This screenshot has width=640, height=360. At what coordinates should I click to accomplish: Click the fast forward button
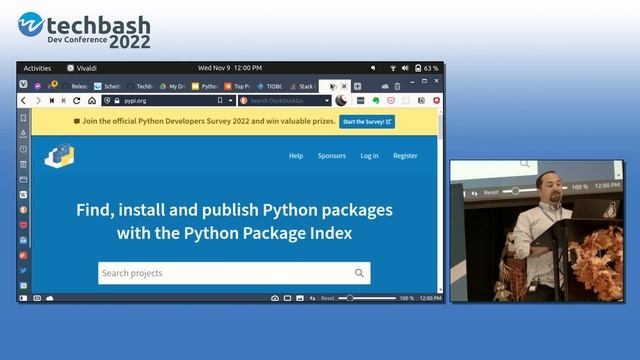point(64,100)
